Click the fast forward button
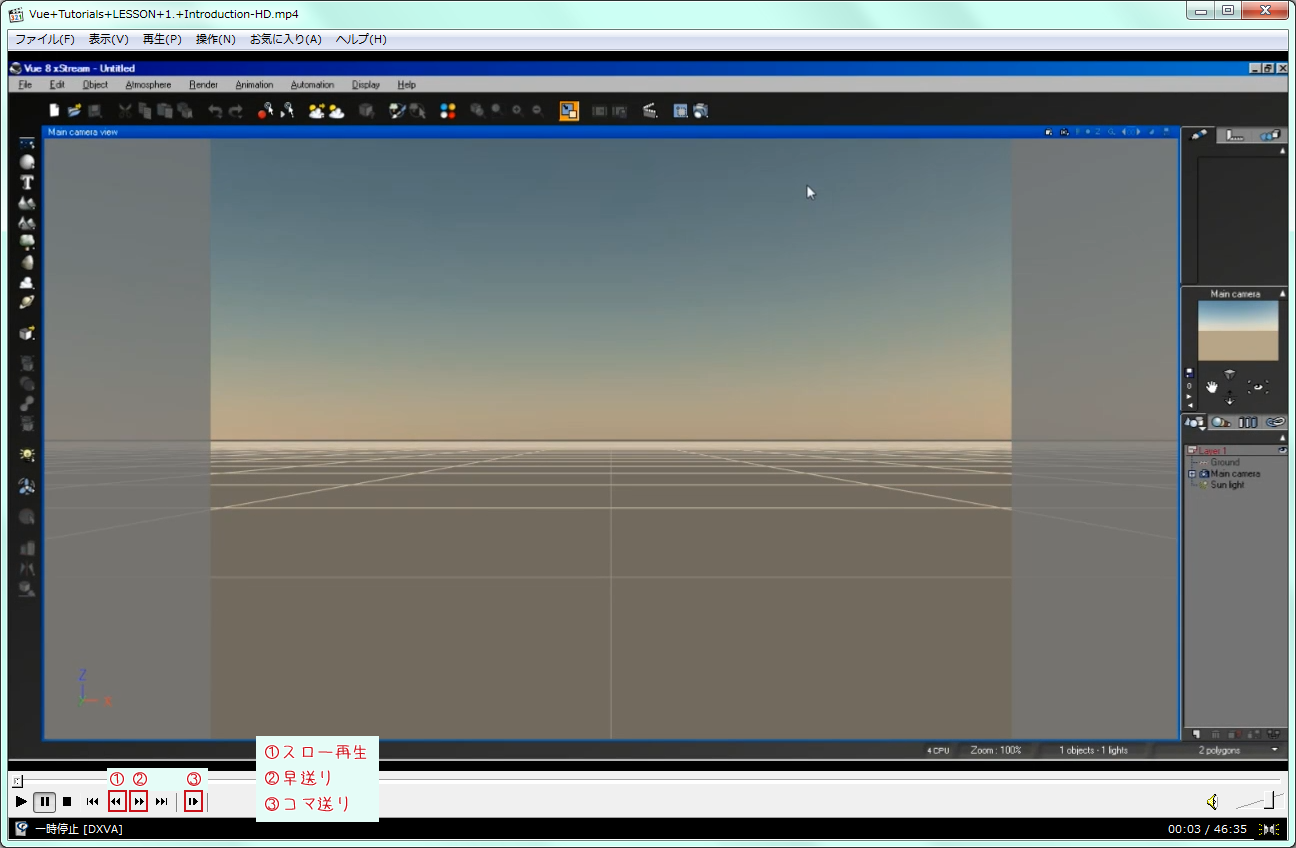 point(139,801)
